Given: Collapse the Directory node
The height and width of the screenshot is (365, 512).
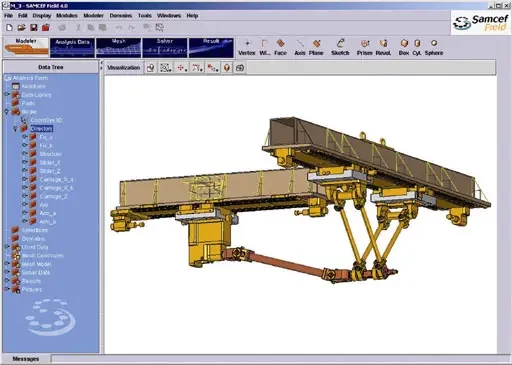Looking at the screenshot, I should pos(15,128).
